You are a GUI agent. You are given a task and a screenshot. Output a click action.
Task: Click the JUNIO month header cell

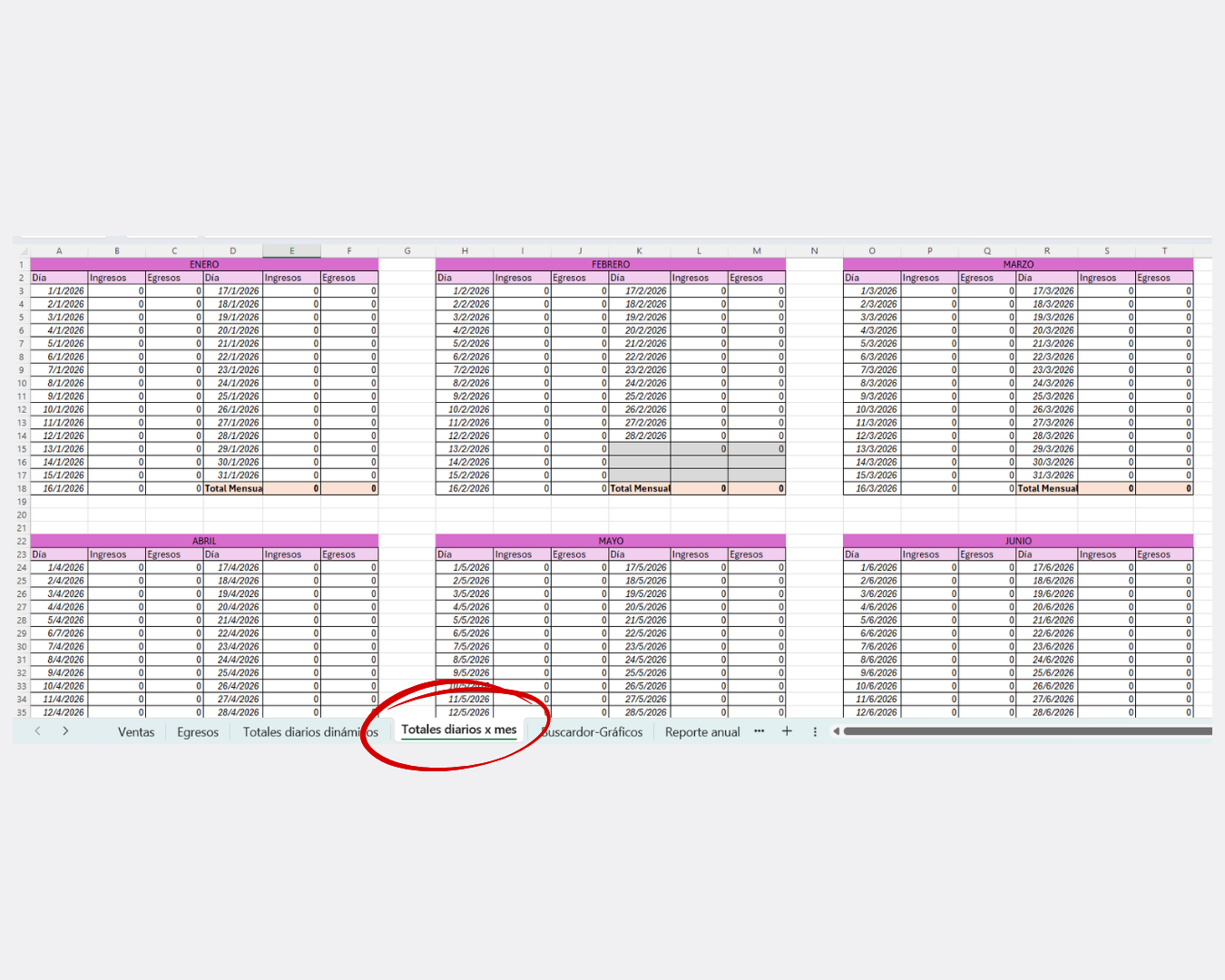pos(1018,541)
